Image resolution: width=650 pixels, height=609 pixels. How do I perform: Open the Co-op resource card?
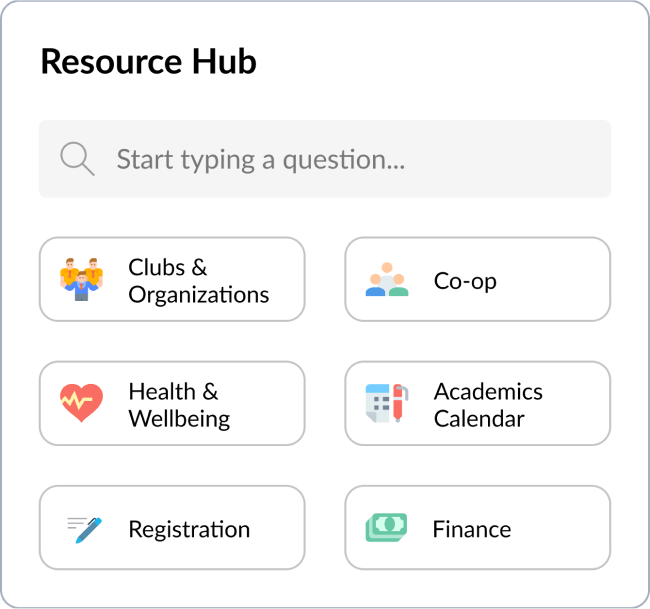tap(477, 279)
